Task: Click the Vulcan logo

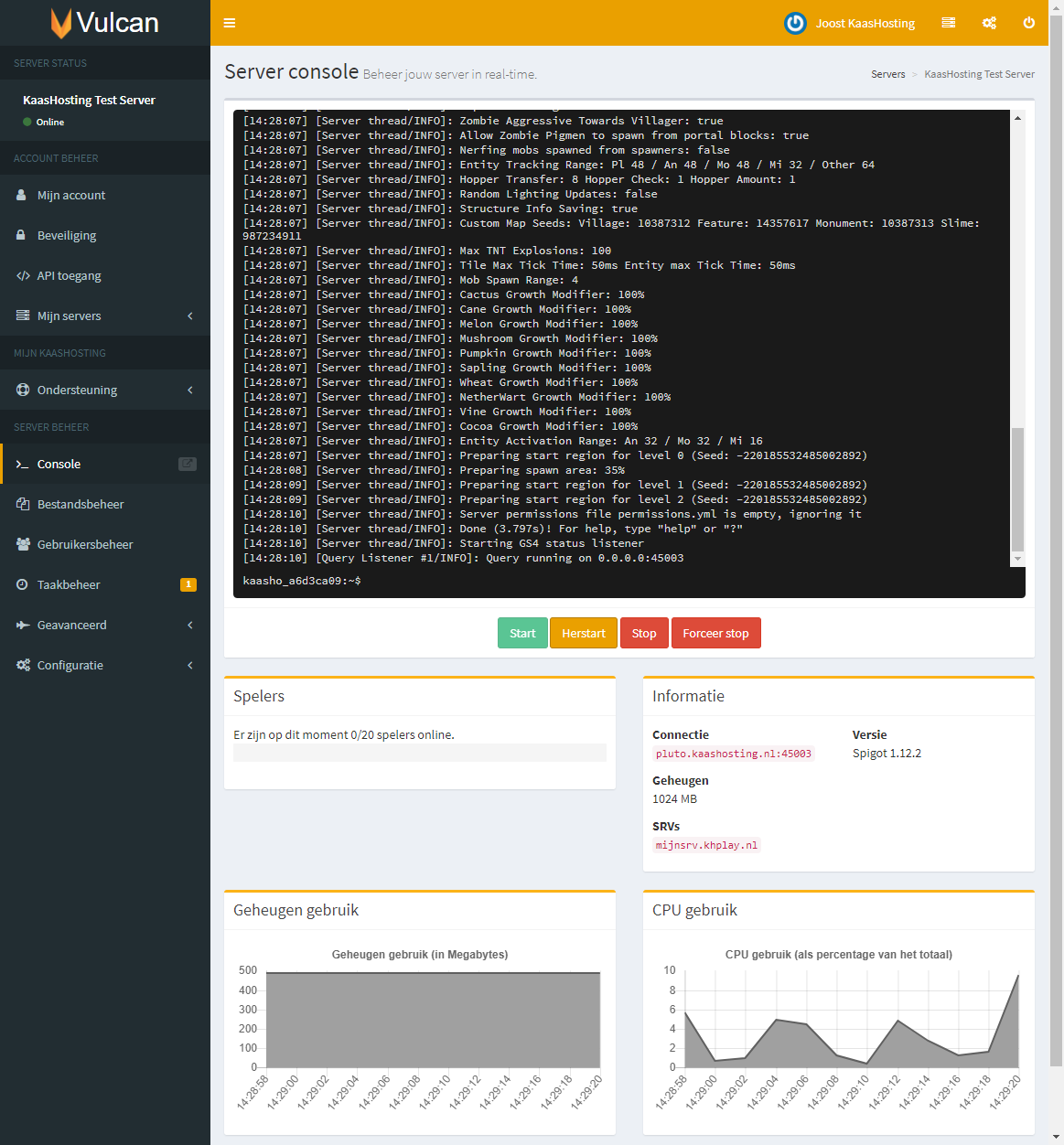Action: [x=104, y=23]
